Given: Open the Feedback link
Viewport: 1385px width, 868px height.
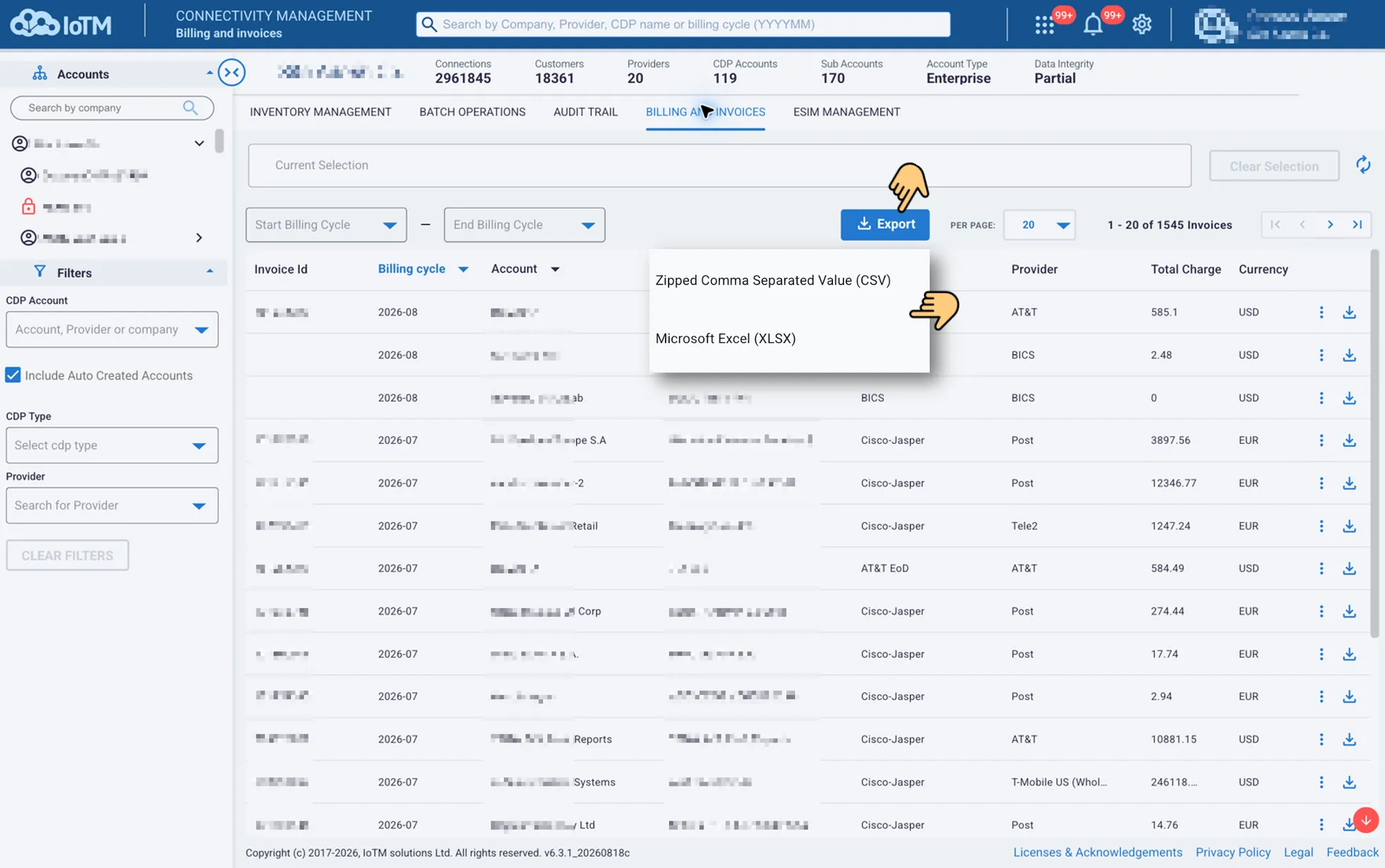Looking at the screenshot, I should coord(1352,852).
